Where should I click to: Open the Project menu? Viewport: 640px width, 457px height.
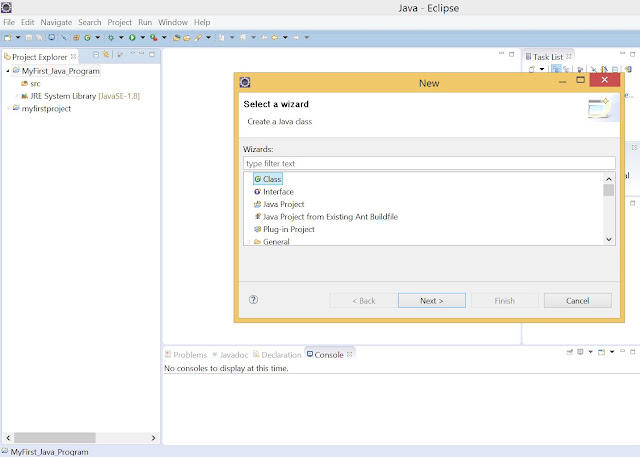120,22
